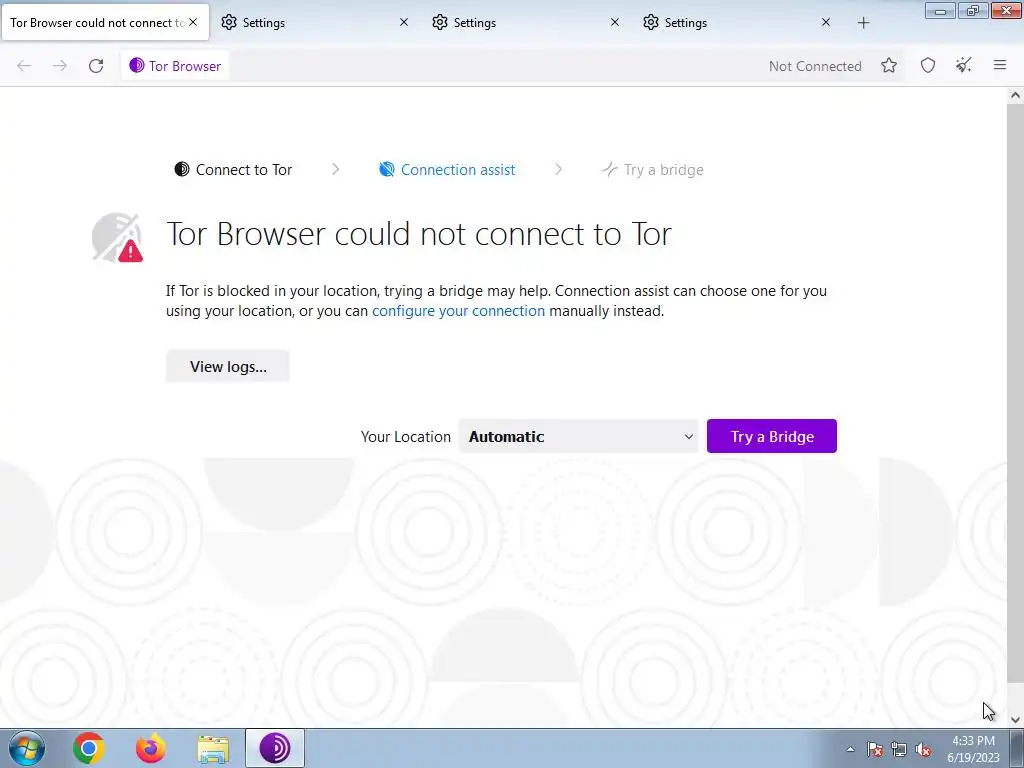Open a new tab with plus button
This screenshot has height=768, width=1024.
tap(863, 23)
